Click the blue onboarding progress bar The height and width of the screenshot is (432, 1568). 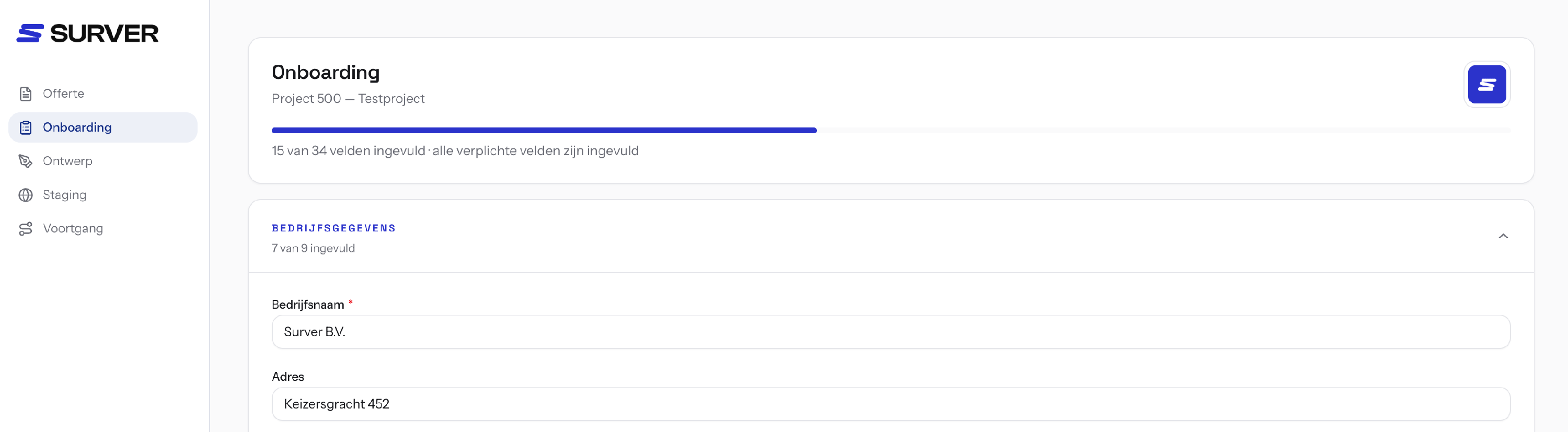(x=544, y=130)
